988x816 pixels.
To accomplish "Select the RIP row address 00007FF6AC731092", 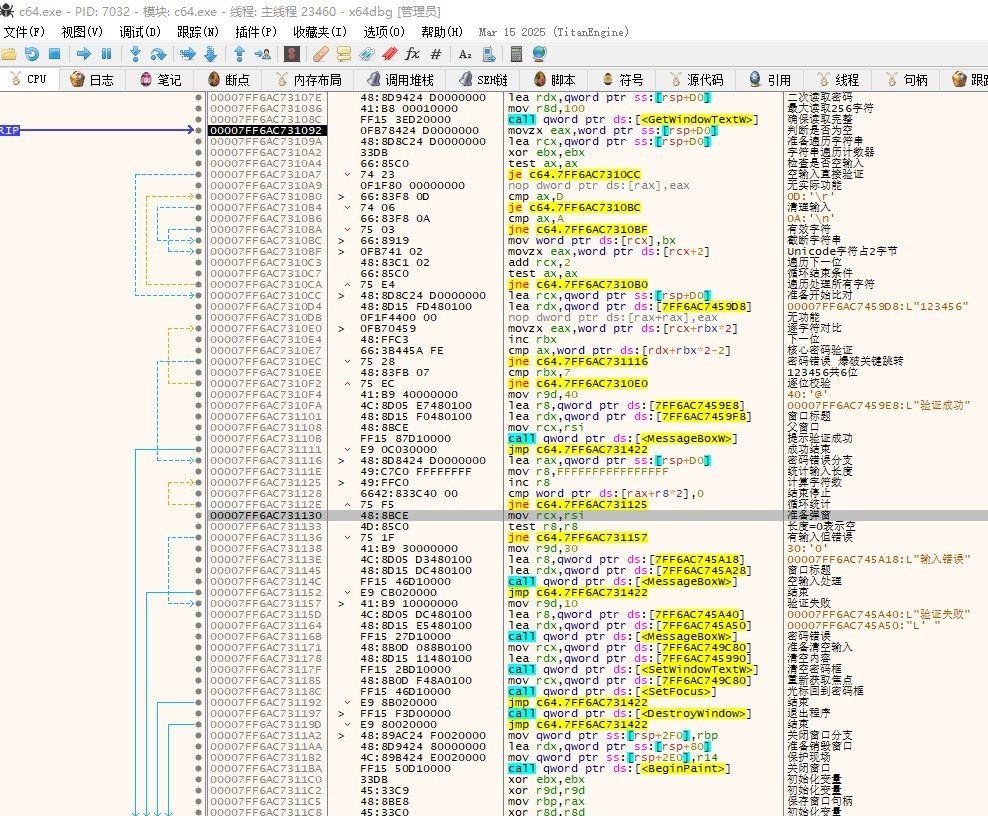I will tap(265, 130).
